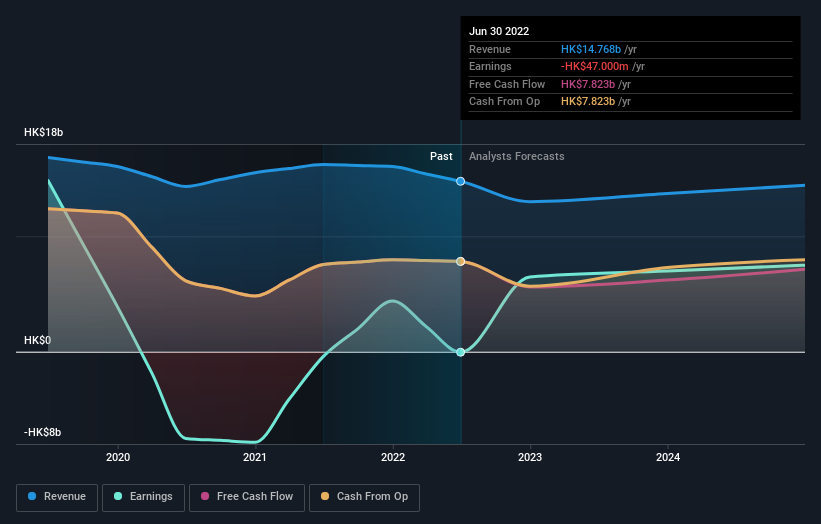Screen dimensions: 821x524
Task: Toggle the Earnings legend button
Action: click(143, 497)
